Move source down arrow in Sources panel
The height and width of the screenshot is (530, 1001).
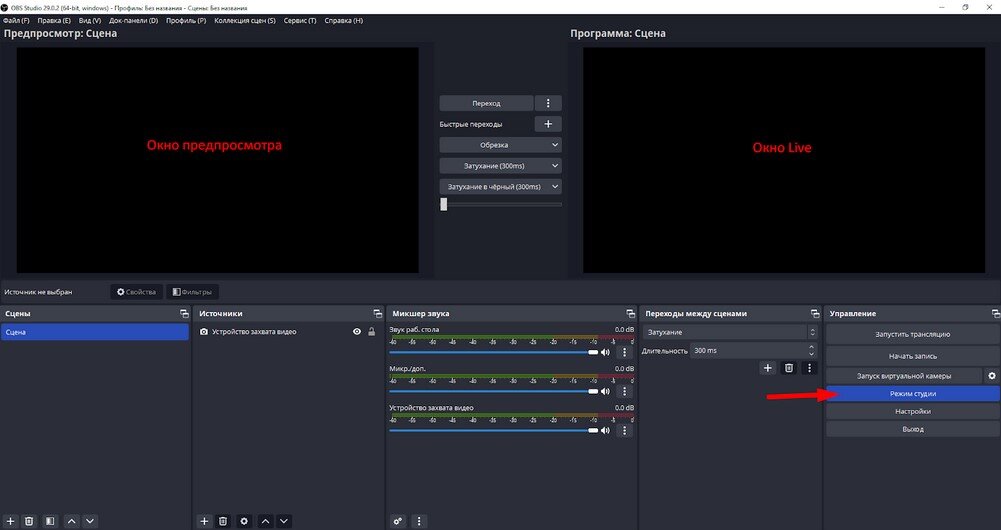(284, 521)
